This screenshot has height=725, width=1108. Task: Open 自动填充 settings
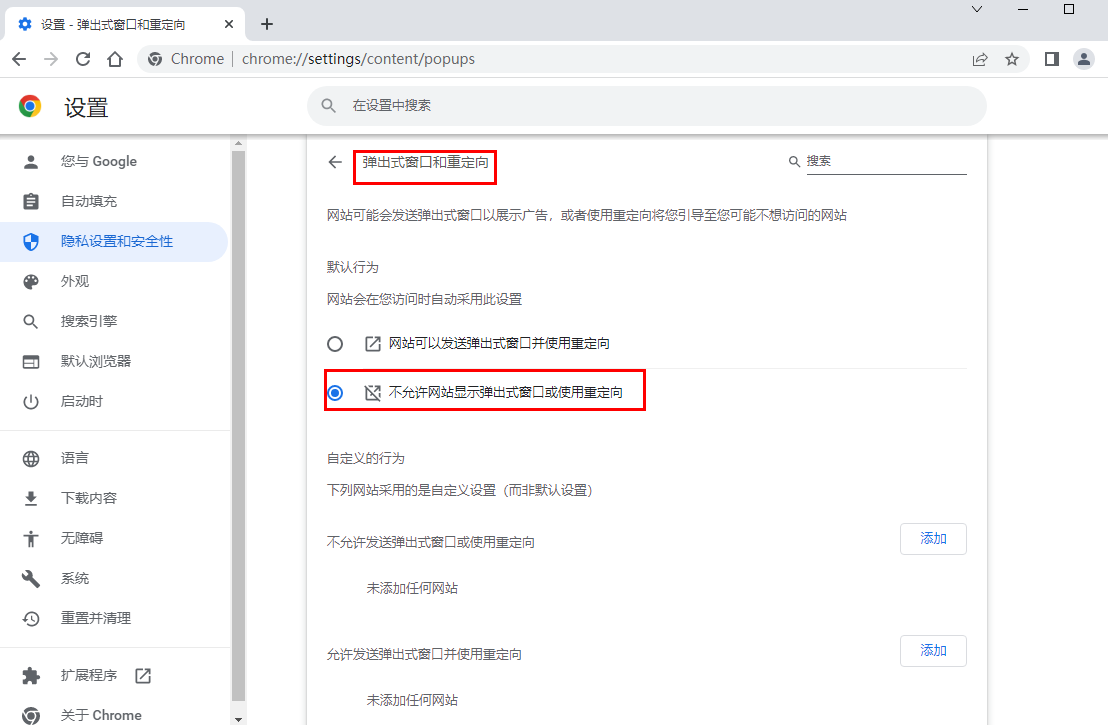pos(113,201)
